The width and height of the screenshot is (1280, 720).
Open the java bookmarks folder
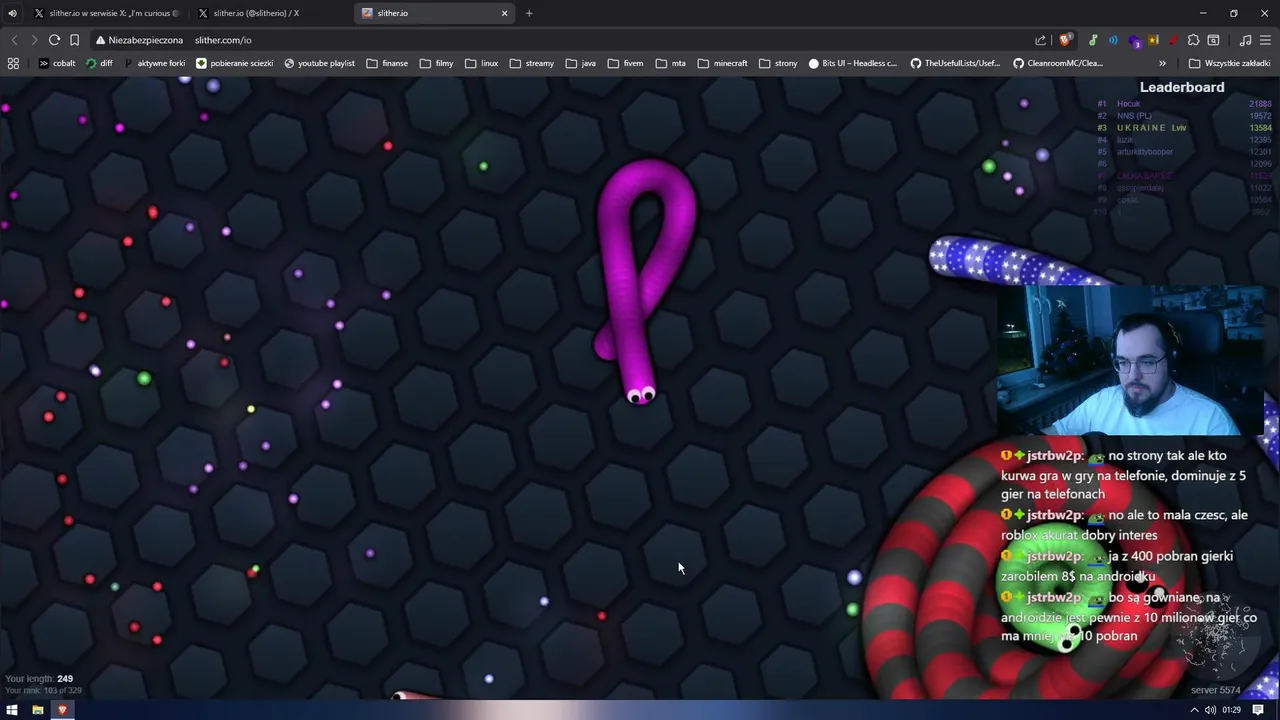click(x=580, y=63)
